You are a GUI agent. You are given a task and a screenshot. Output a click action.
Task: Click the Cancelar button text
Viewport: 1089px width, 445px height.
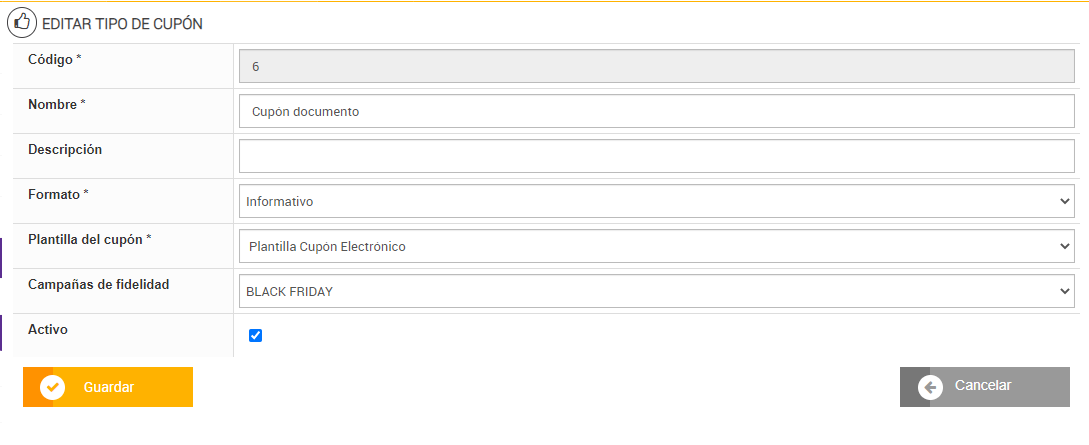[983, 386]
